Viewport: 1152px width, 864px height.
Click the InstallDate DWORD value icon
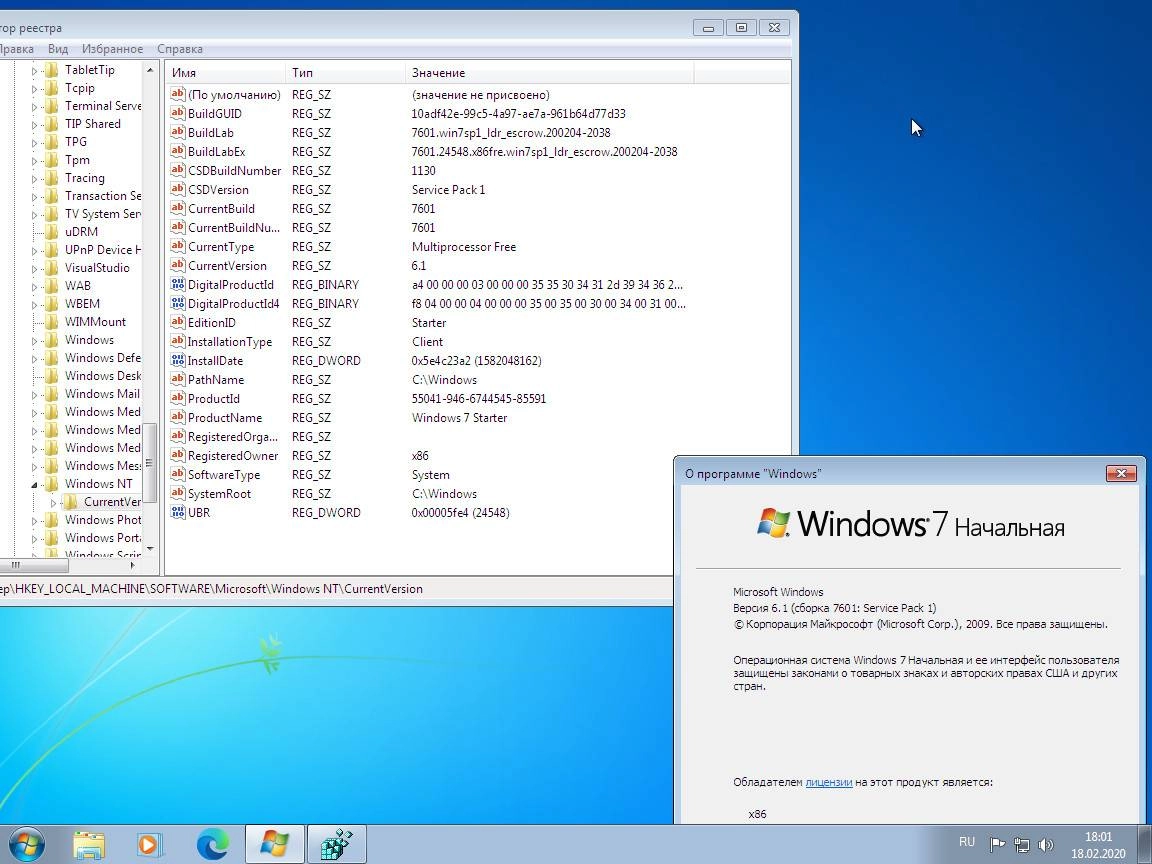point(177,361)
